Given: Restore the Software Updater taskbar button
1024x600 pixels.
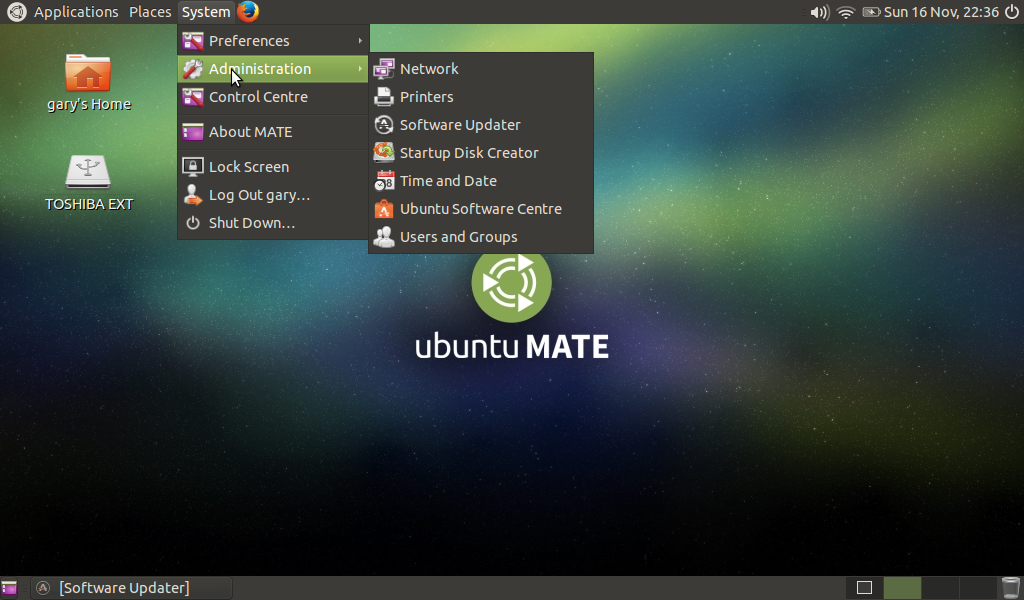Looking at the screenshot, I should pos(132,588).
